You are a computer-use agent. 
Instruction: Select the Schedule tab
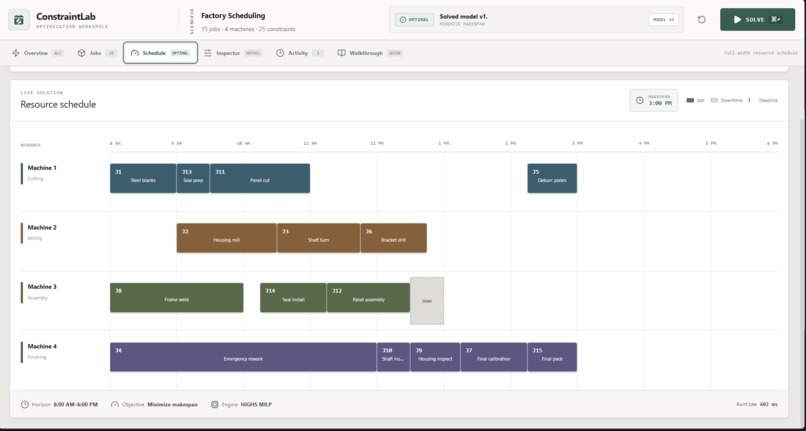[x=160, y=53]
